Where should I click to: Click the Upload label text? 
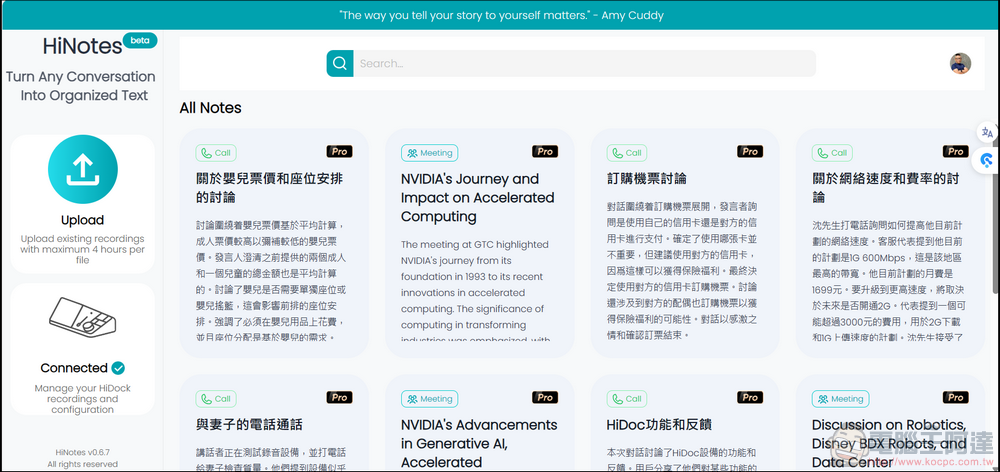pos(82,220)
